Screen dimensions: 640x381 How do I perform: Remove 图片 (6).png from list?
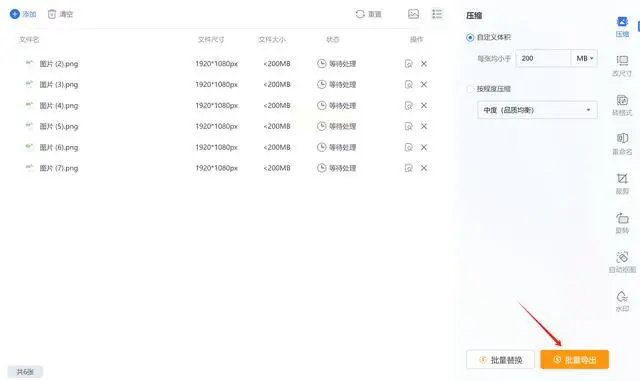424,147
